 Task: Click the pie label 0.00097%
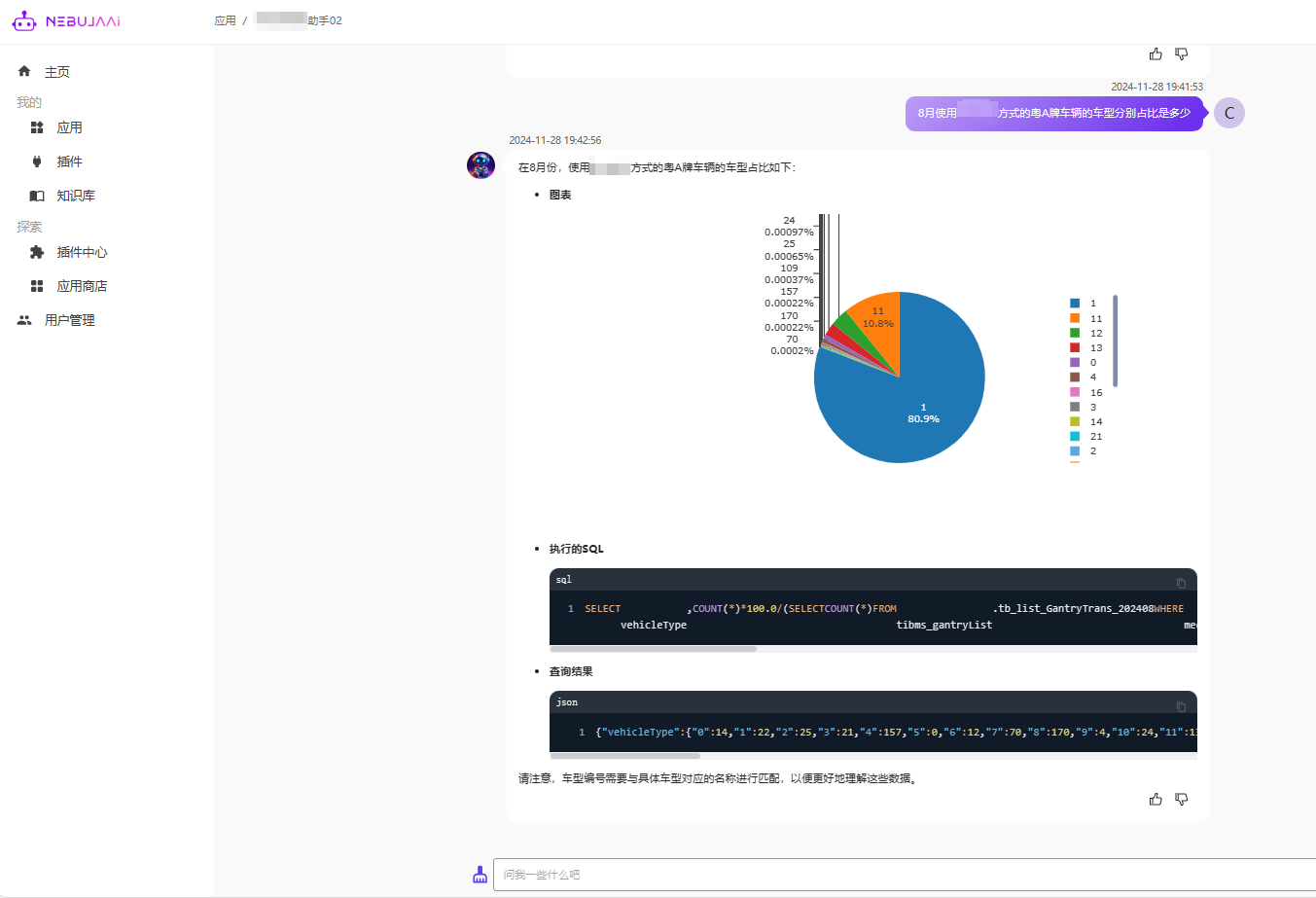tap(789, 232)
